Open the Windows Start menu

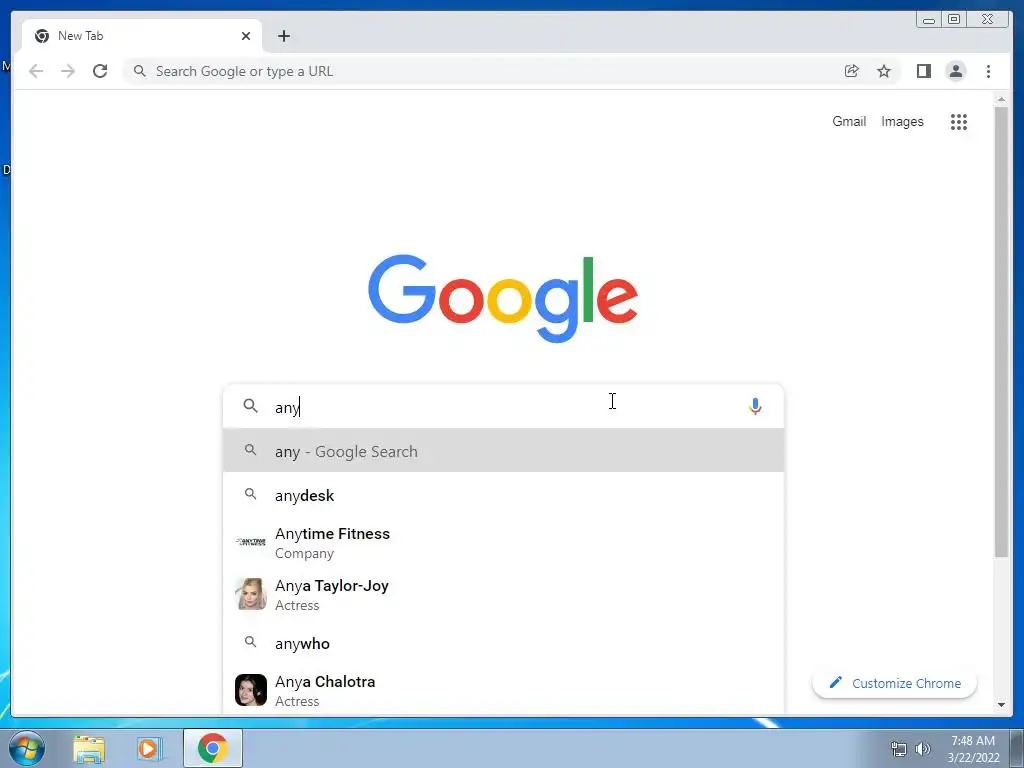[x=27, y=748]
